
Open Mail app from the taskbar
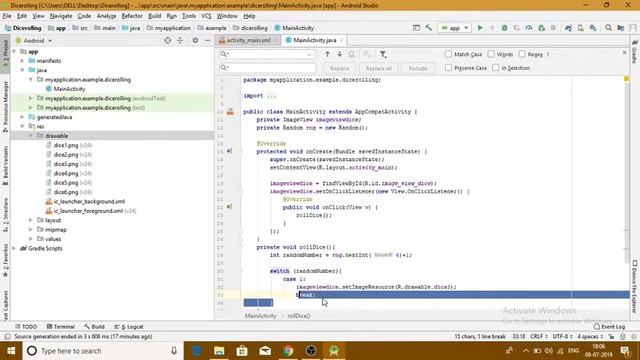tap(265, 351)
